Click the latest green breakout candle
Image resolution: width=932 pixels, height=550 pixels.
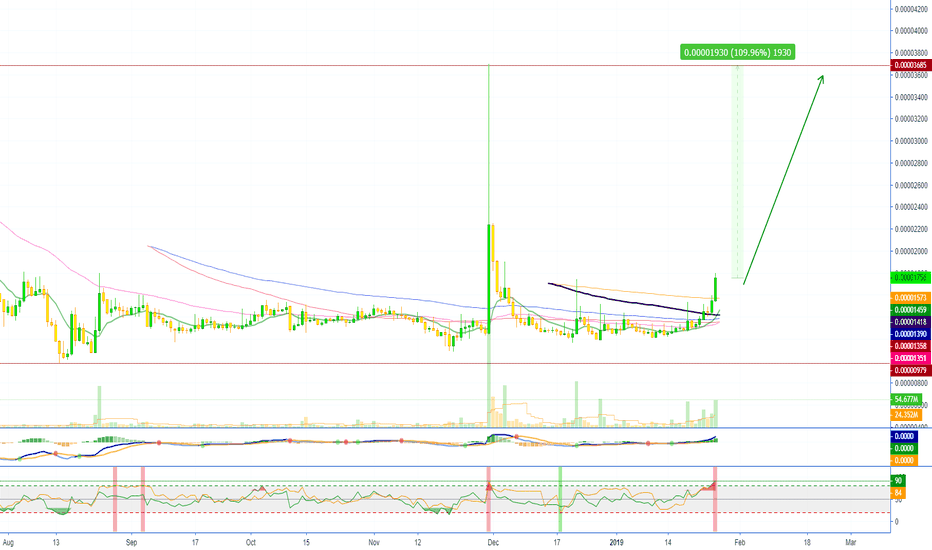click(x=716, y=289)
